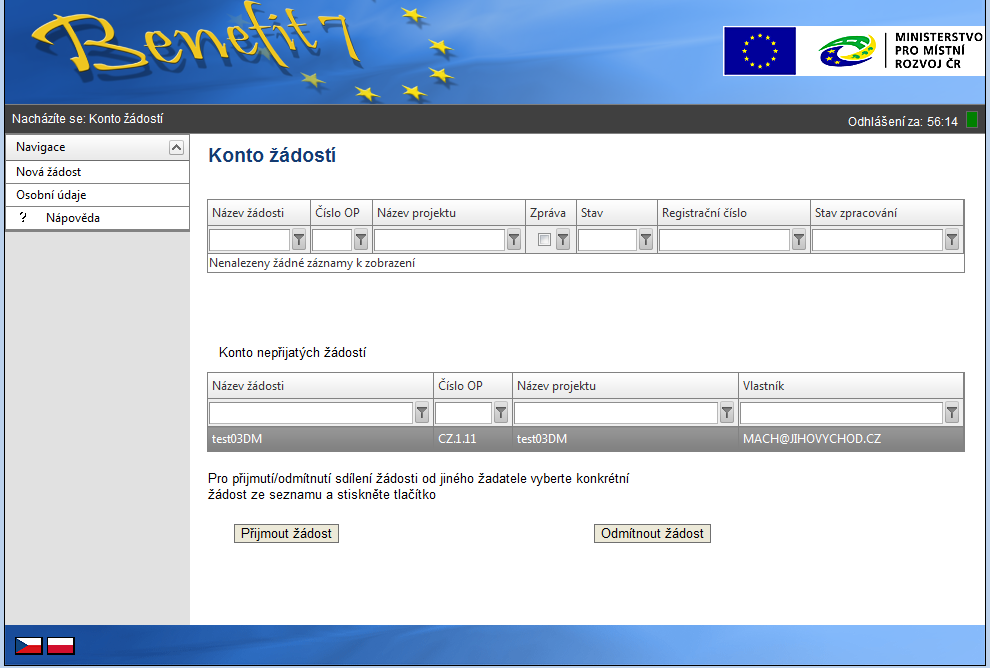
Task: Click the Číslo OP filter field in upper table
Action: [x=332, y=240]
